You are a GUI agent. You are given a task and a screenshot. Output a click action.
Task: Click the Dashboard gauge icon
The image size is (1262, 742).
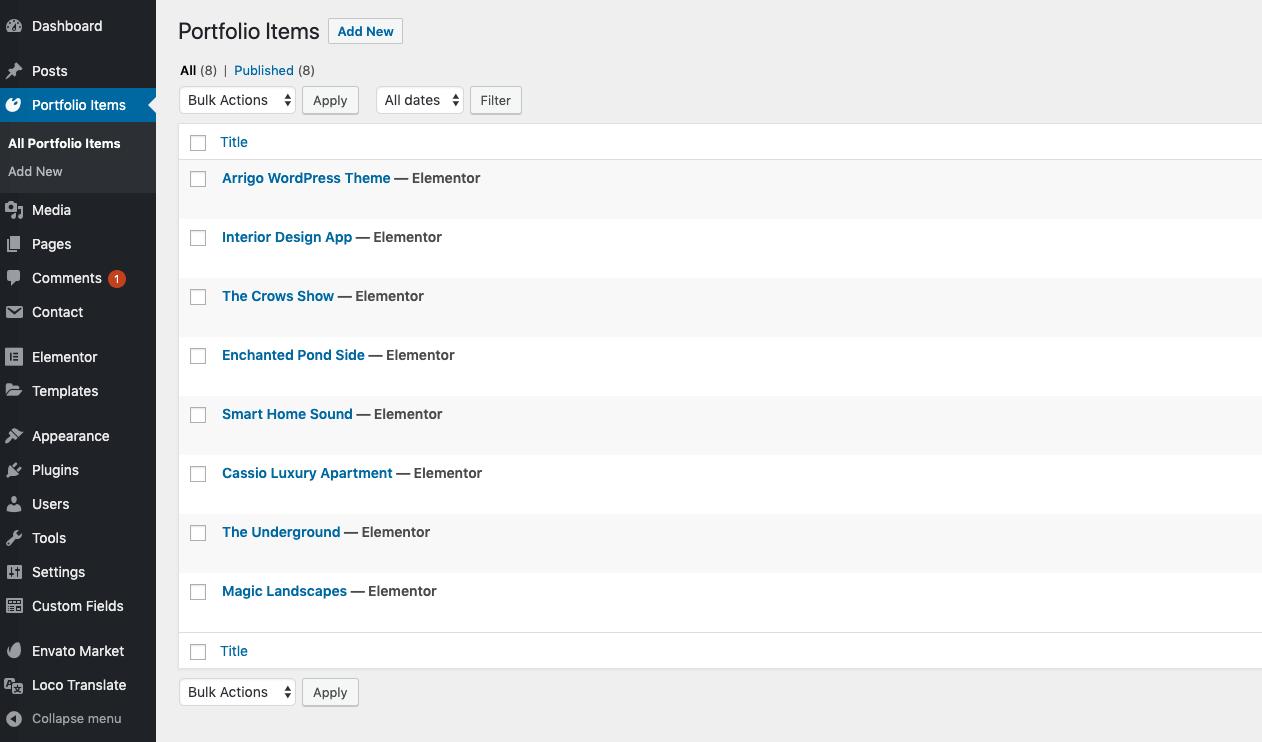coord(14,26)
